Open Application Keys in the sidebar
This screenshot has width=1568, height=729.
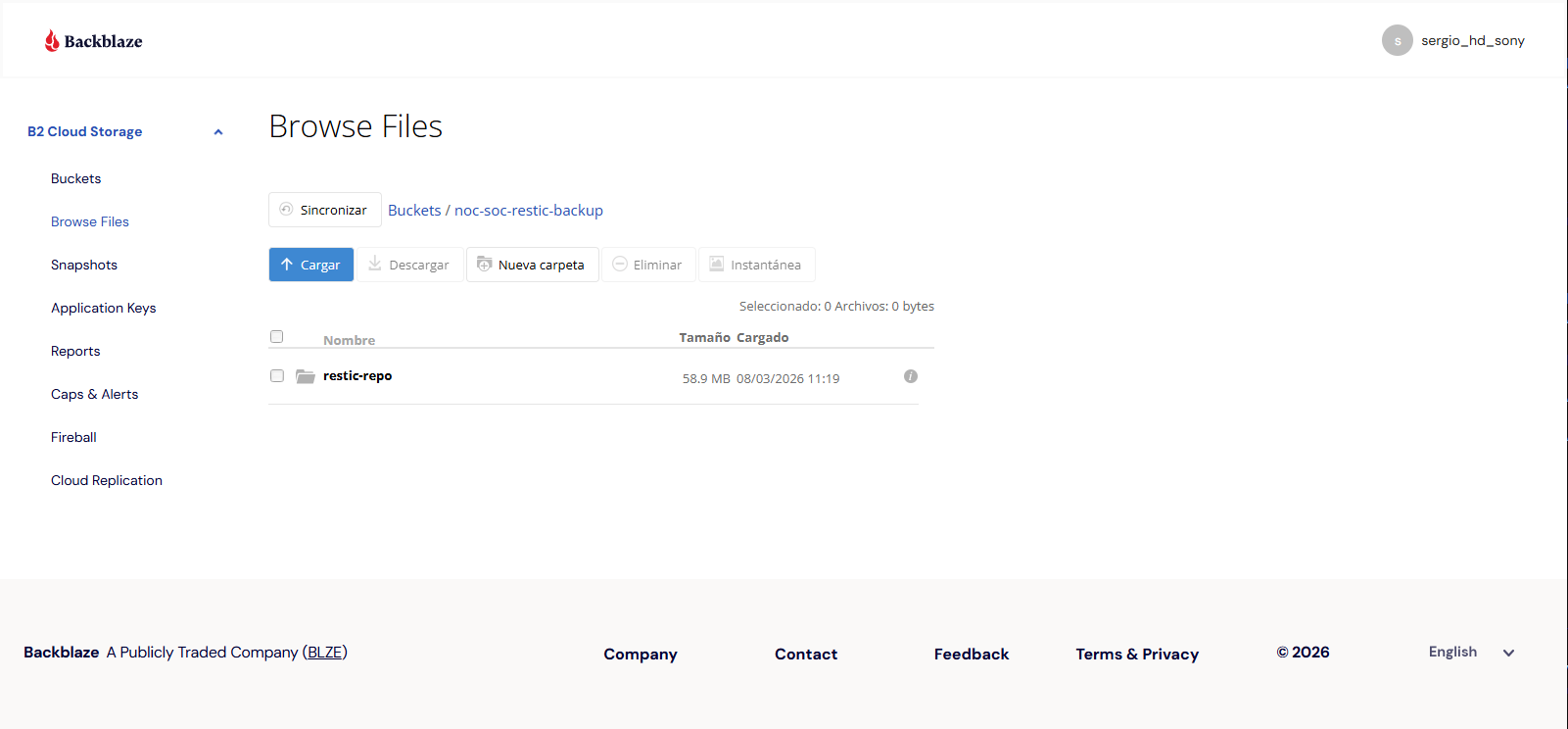(x=104, y=308)
